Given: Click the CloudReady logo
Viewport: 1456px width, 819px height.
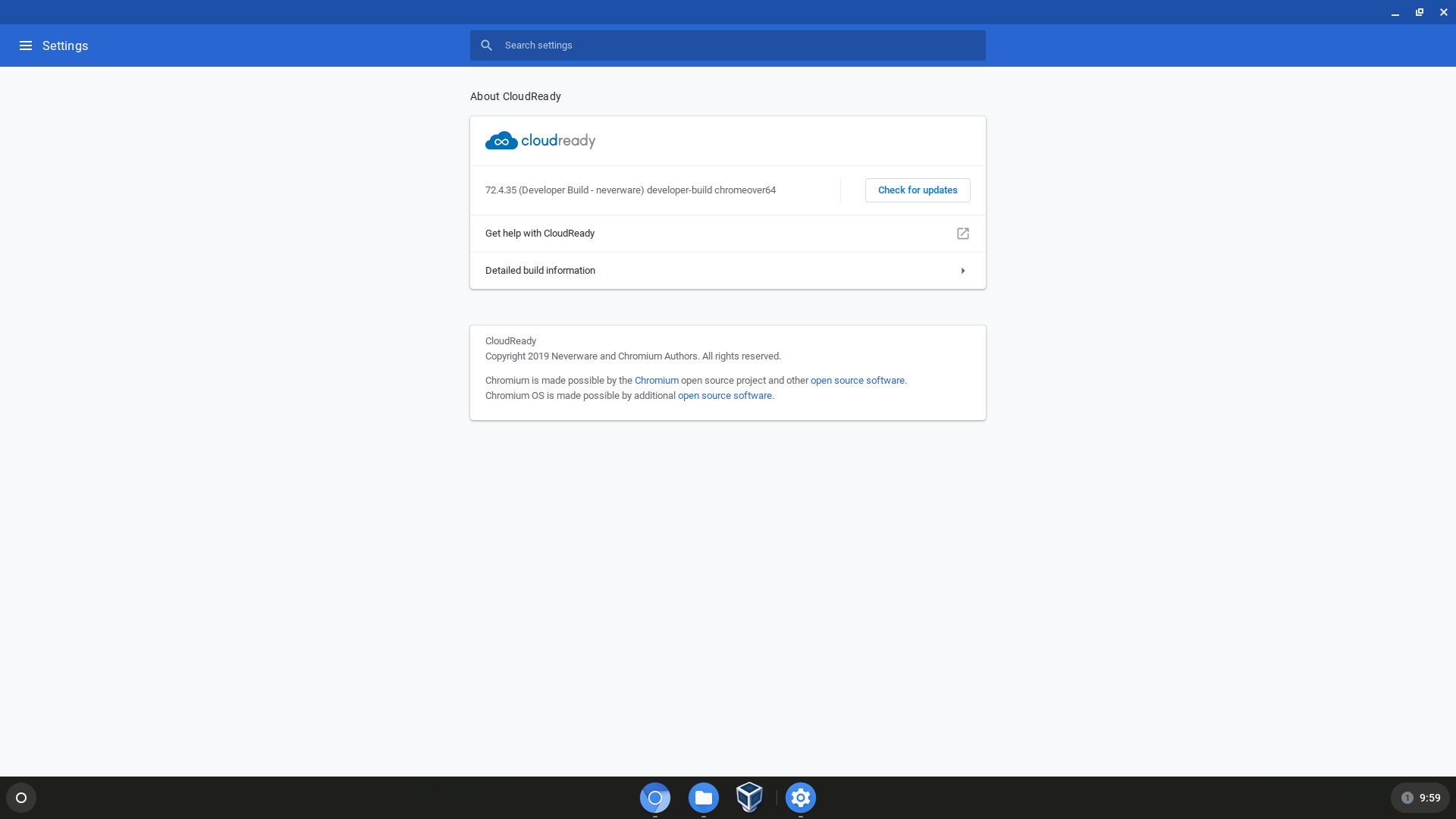Looking at the screenshot, I should (540, 140).
